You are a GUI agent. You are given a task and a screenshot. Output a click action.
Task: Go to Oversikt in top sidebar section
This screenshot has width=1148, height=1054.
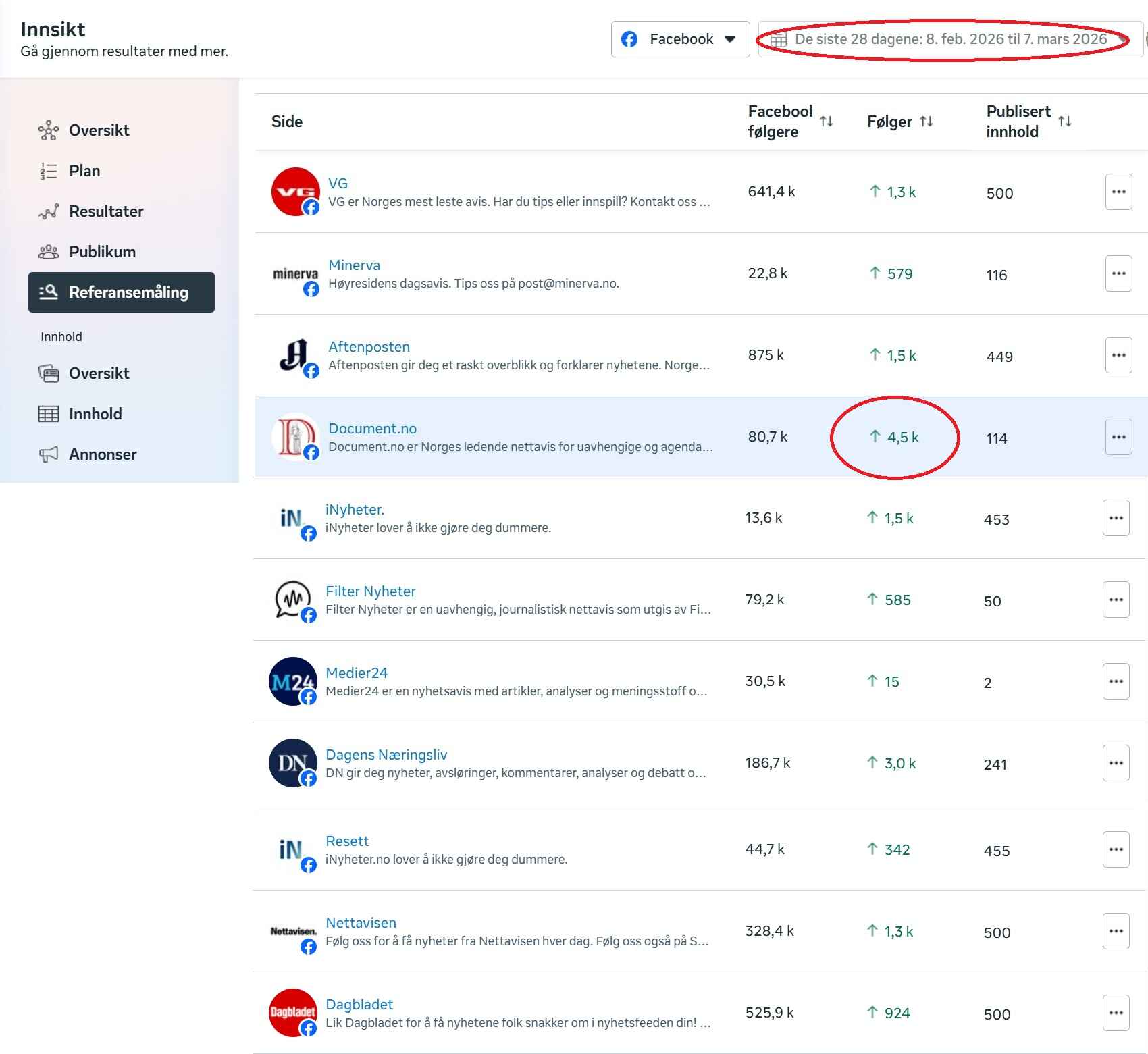pos(99,130)
